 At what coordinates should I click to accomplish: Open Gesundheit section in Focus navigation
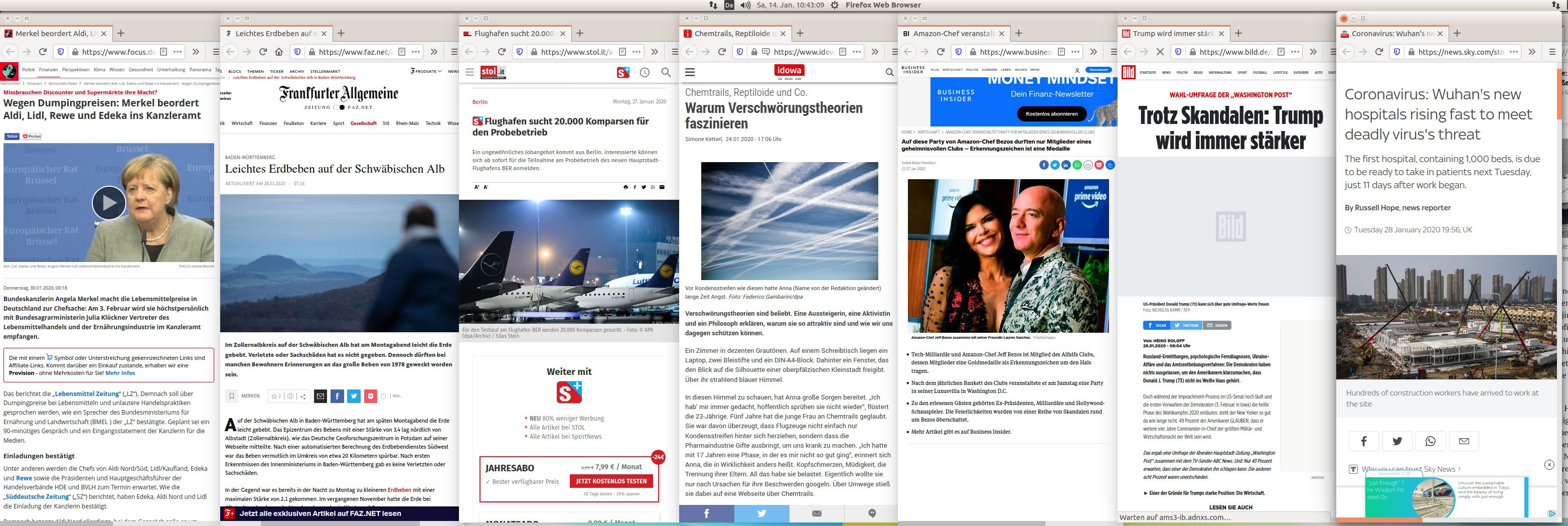coord(140,70)
